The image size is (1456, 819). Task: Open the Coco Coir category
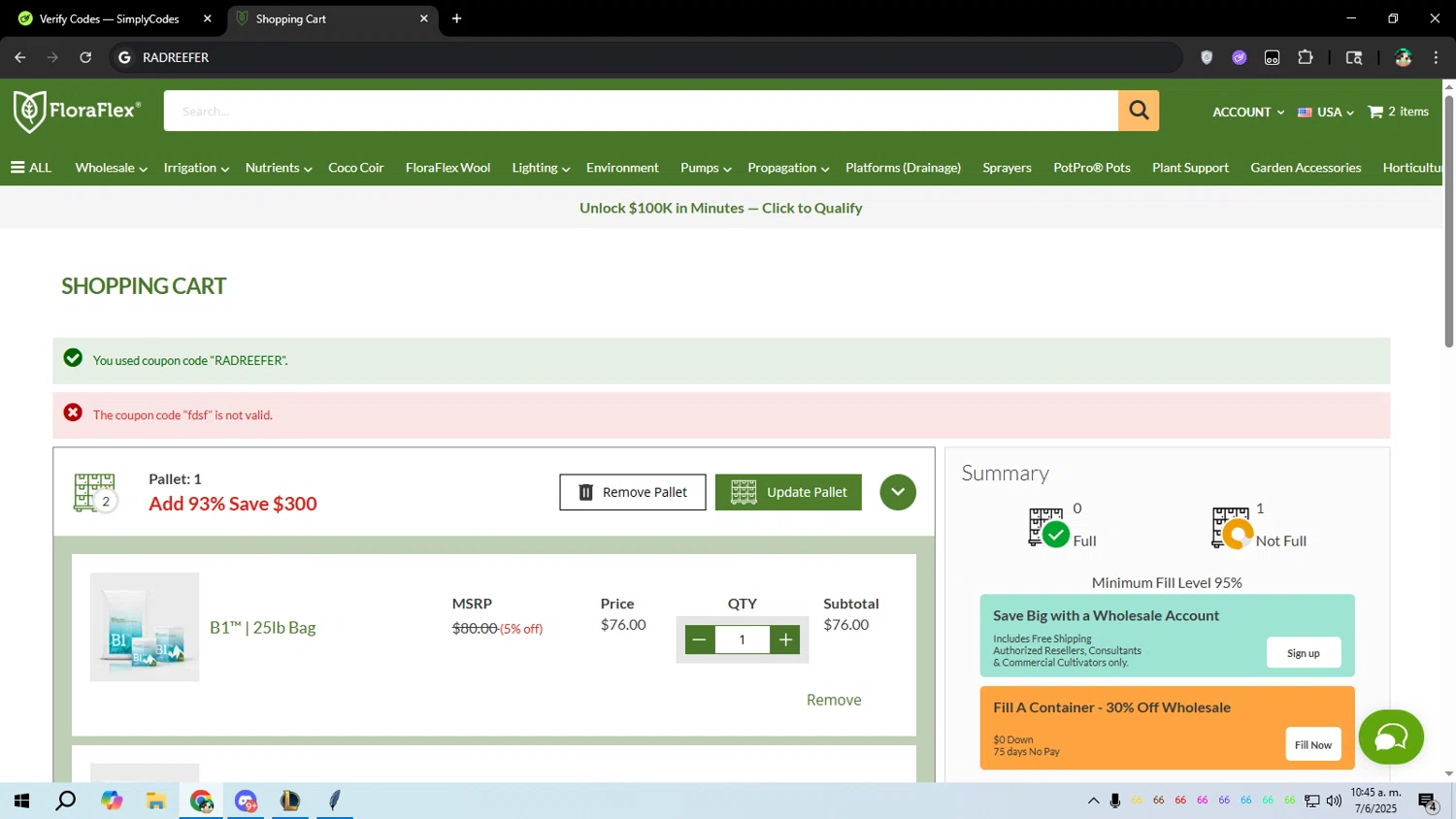click(356, 168)
